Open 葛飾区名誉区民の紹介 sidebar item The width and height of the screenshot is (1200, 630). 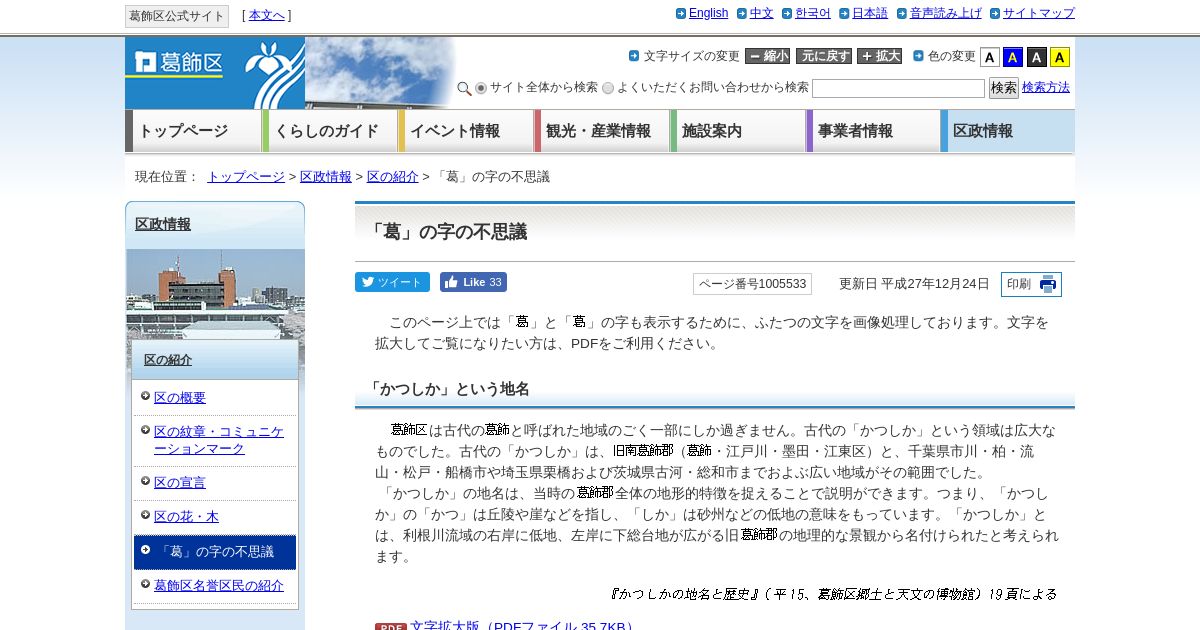click(219, 586)
